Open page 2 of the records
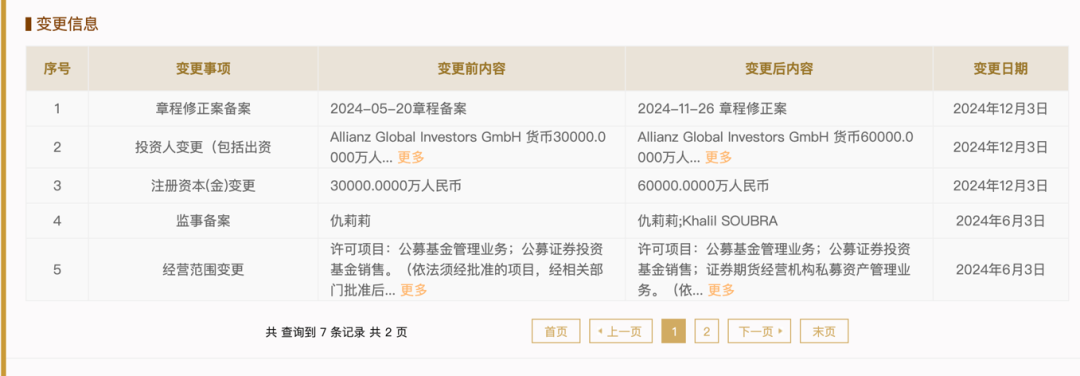 (707, 331)
